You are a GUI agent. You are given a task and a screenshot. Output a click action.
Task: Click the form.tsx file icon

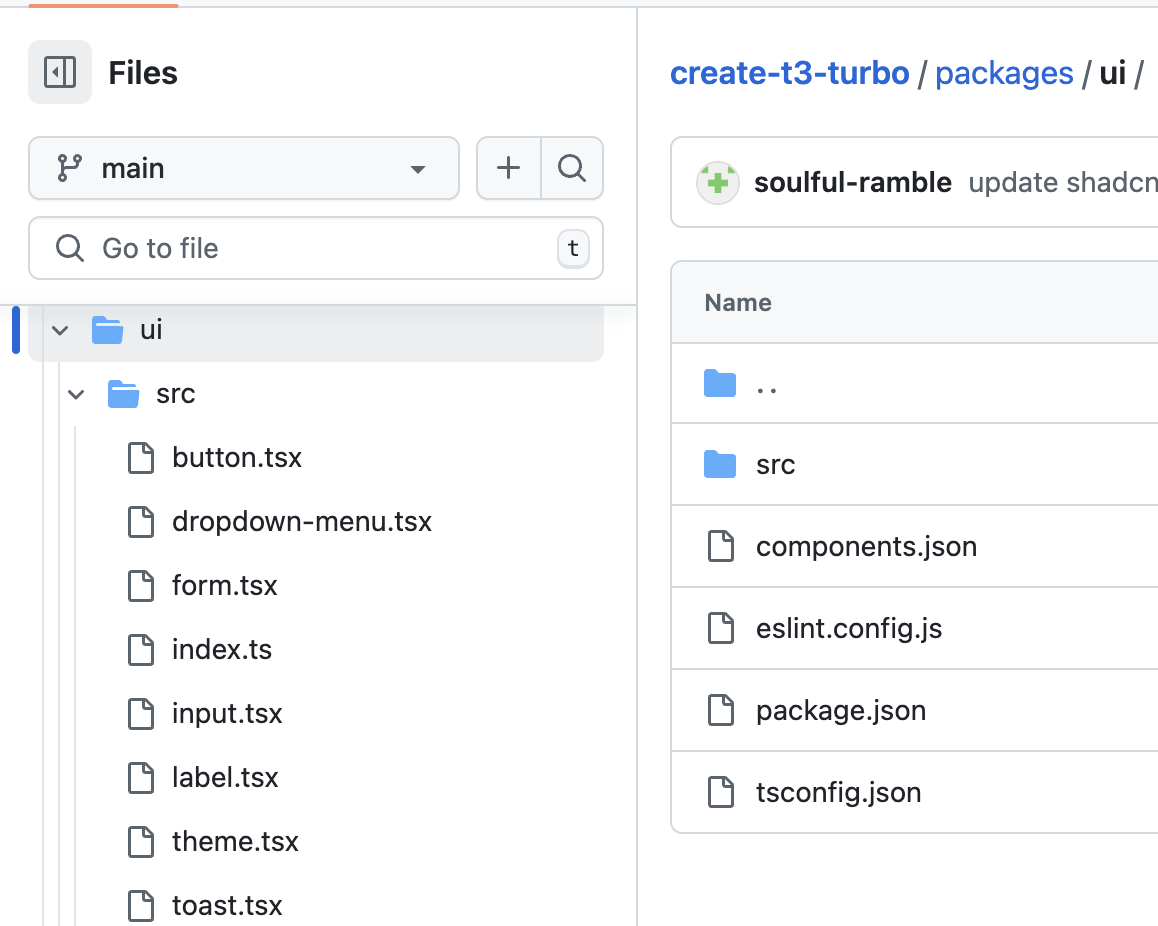pyautogui.click(x=141, y=586)
